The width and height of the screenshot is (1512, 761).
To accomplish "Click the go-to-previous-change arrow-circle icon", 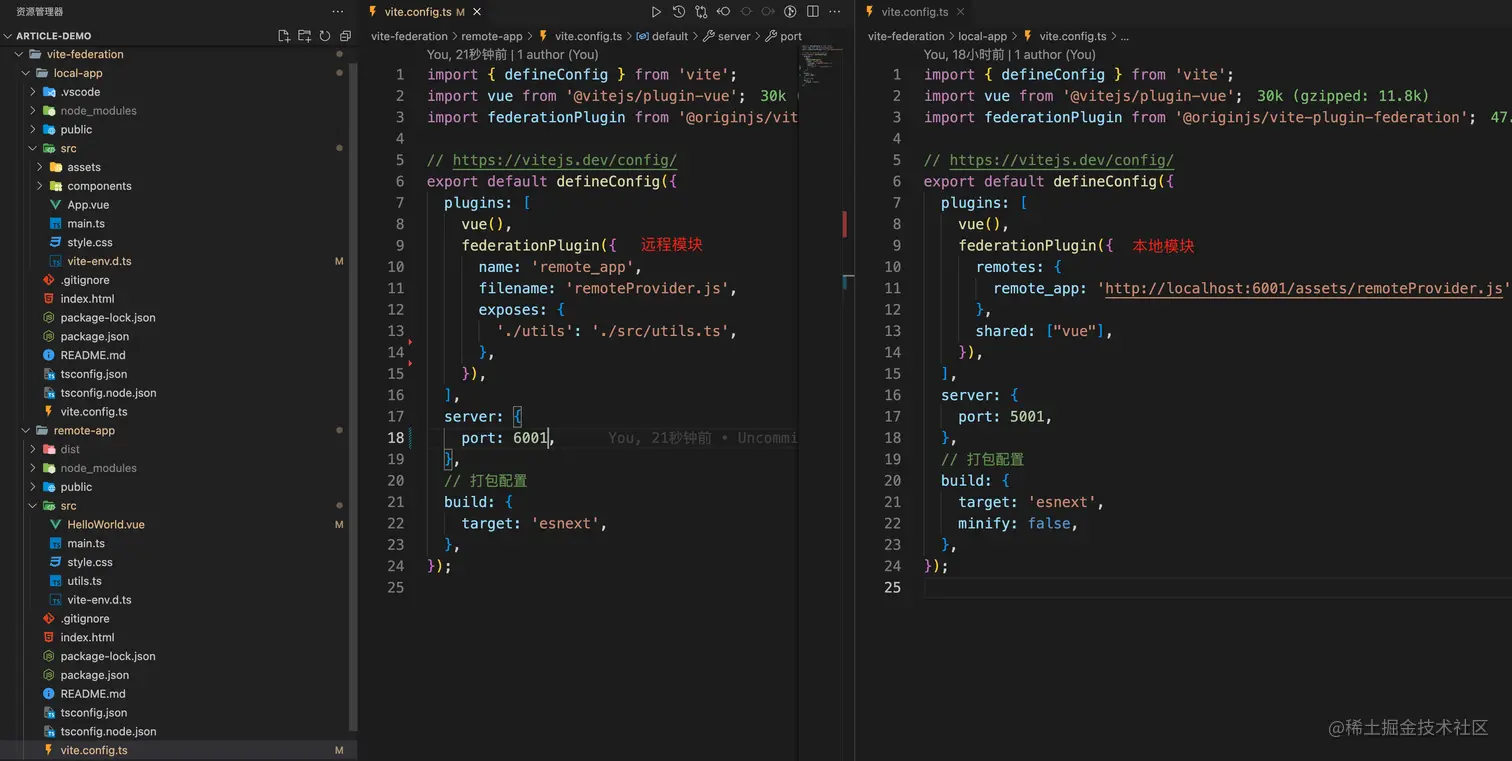I will (x=723, y=12).
